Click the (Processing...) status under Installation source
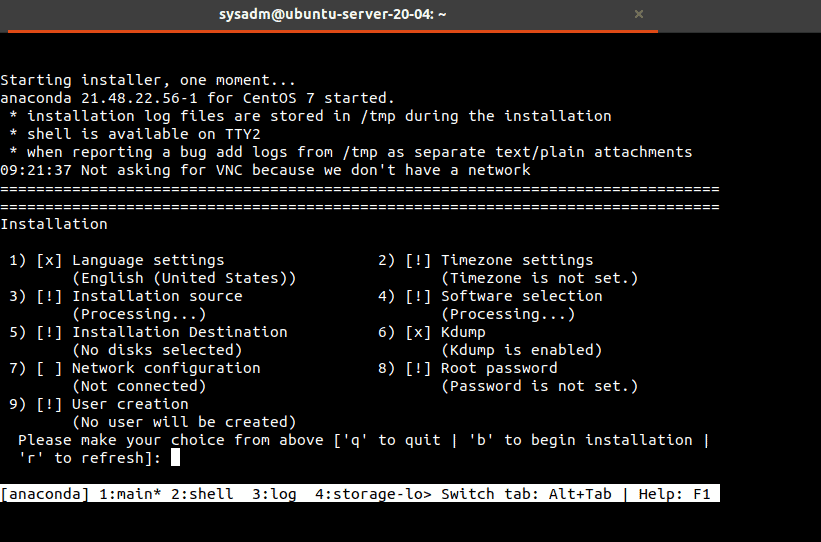821x542 pixels. [x=139, y=314]
